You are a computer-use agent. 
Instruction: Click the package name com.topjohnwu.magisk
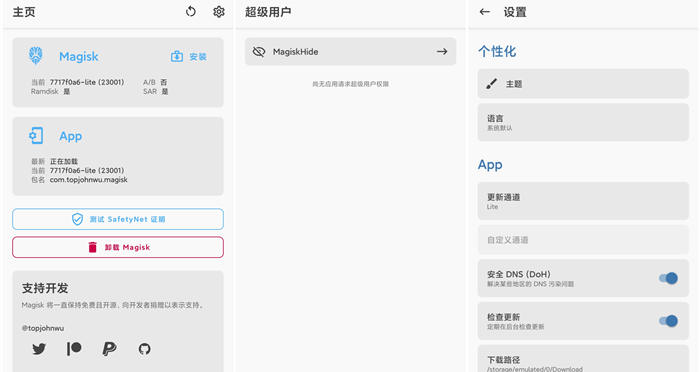coord(88,180)
